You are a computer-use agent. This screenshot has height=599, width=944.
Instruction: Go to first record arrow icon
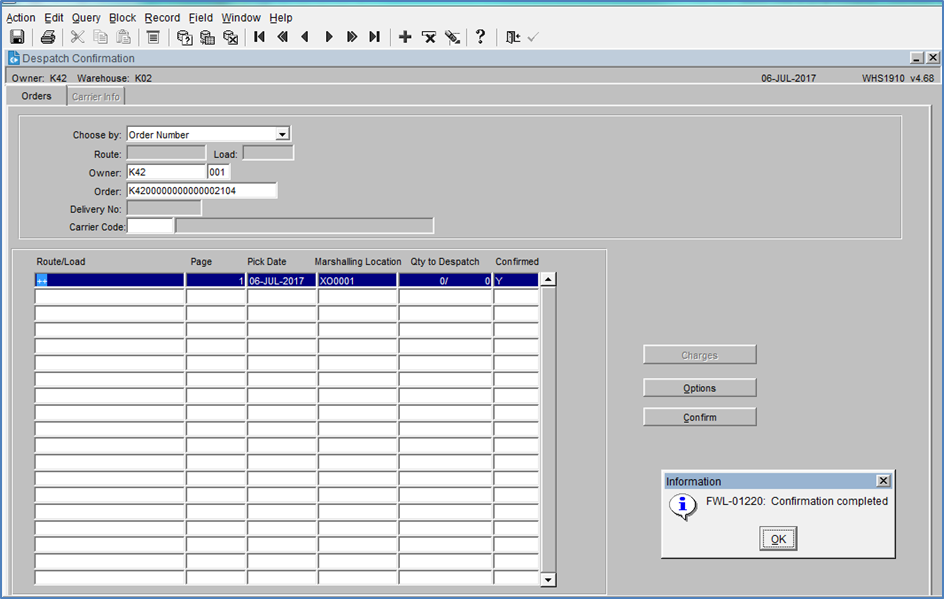tap(259, 37)
